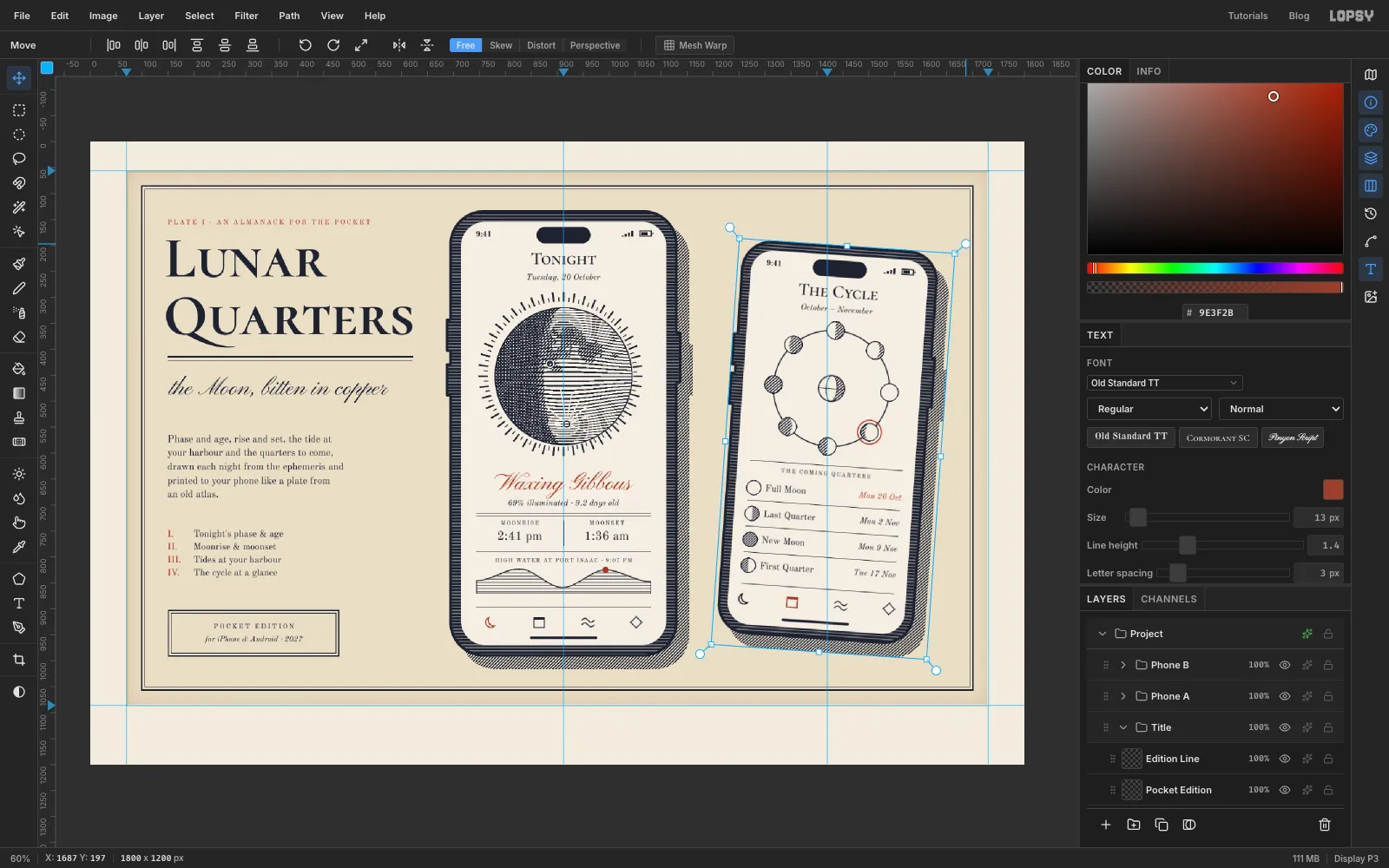Click the Mesh Warp button
Screen dimensions: 1389x868
694,45
